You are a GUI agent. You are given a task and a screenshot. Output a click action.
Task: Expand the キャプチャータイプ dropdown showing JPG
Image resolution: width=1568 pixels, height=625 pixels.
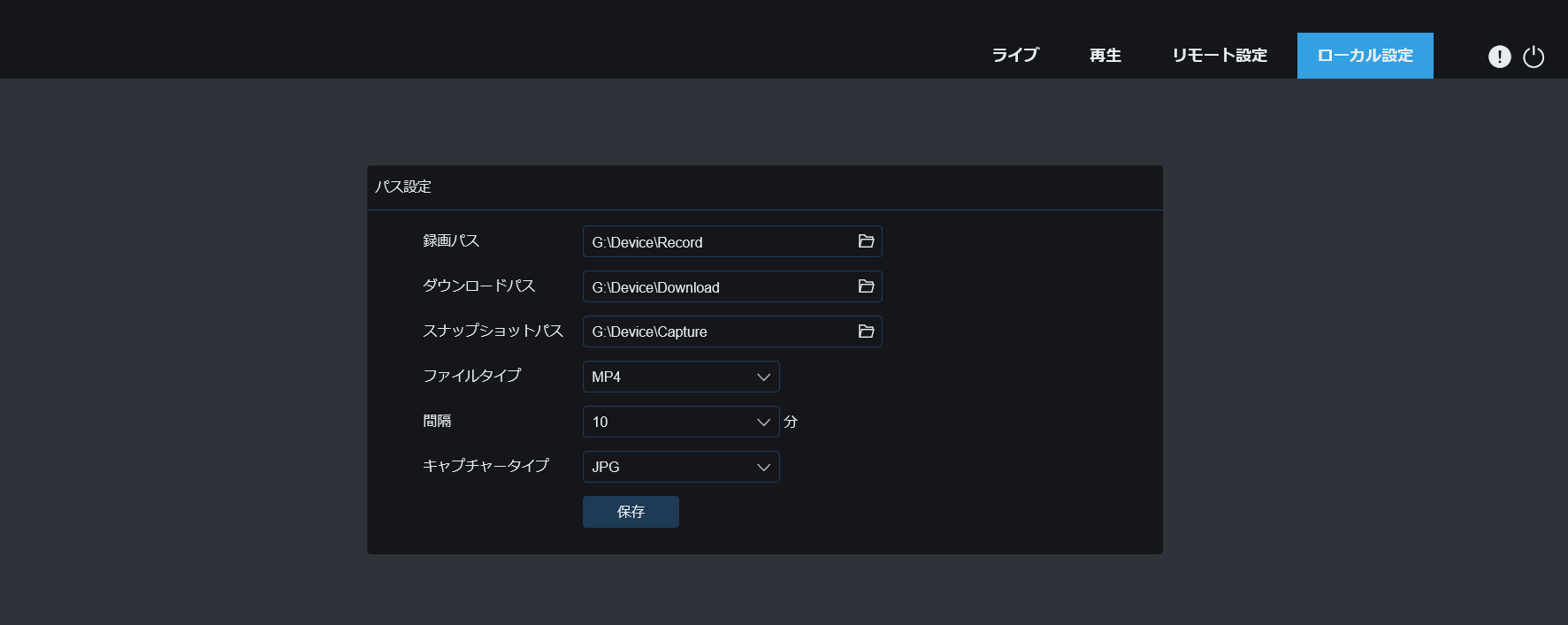pos(680,467)
